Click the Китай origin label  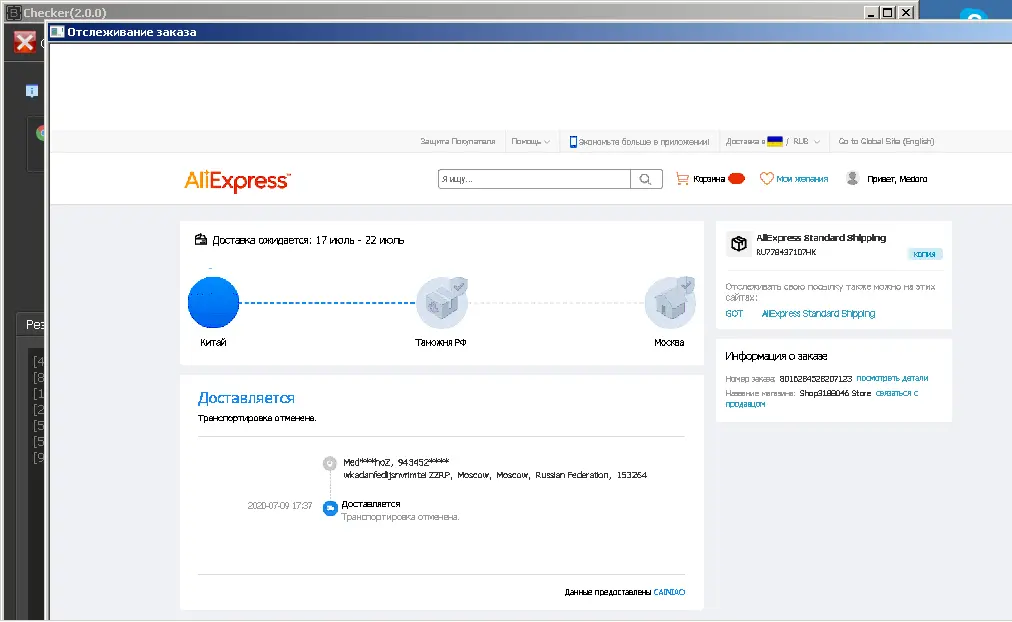pyautogui.click(x=213, y=343)
